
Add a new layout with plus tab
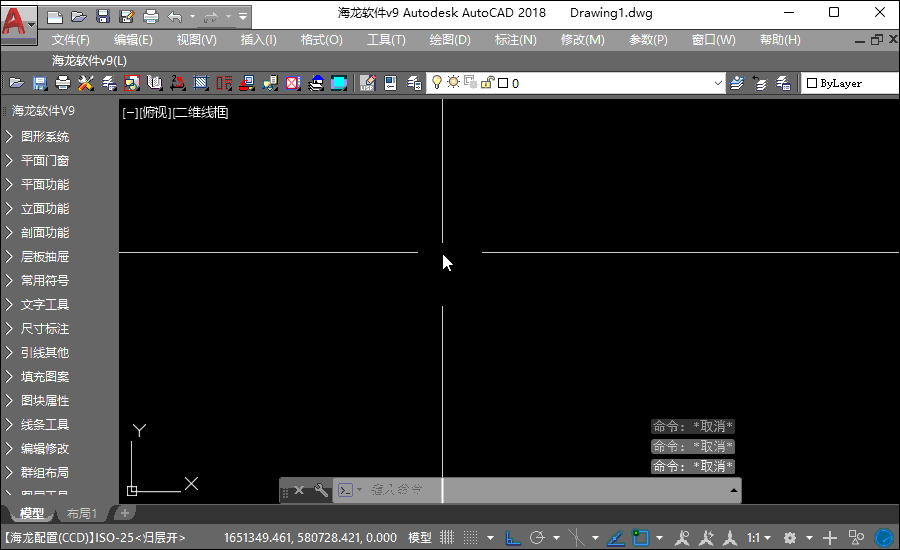125,513
